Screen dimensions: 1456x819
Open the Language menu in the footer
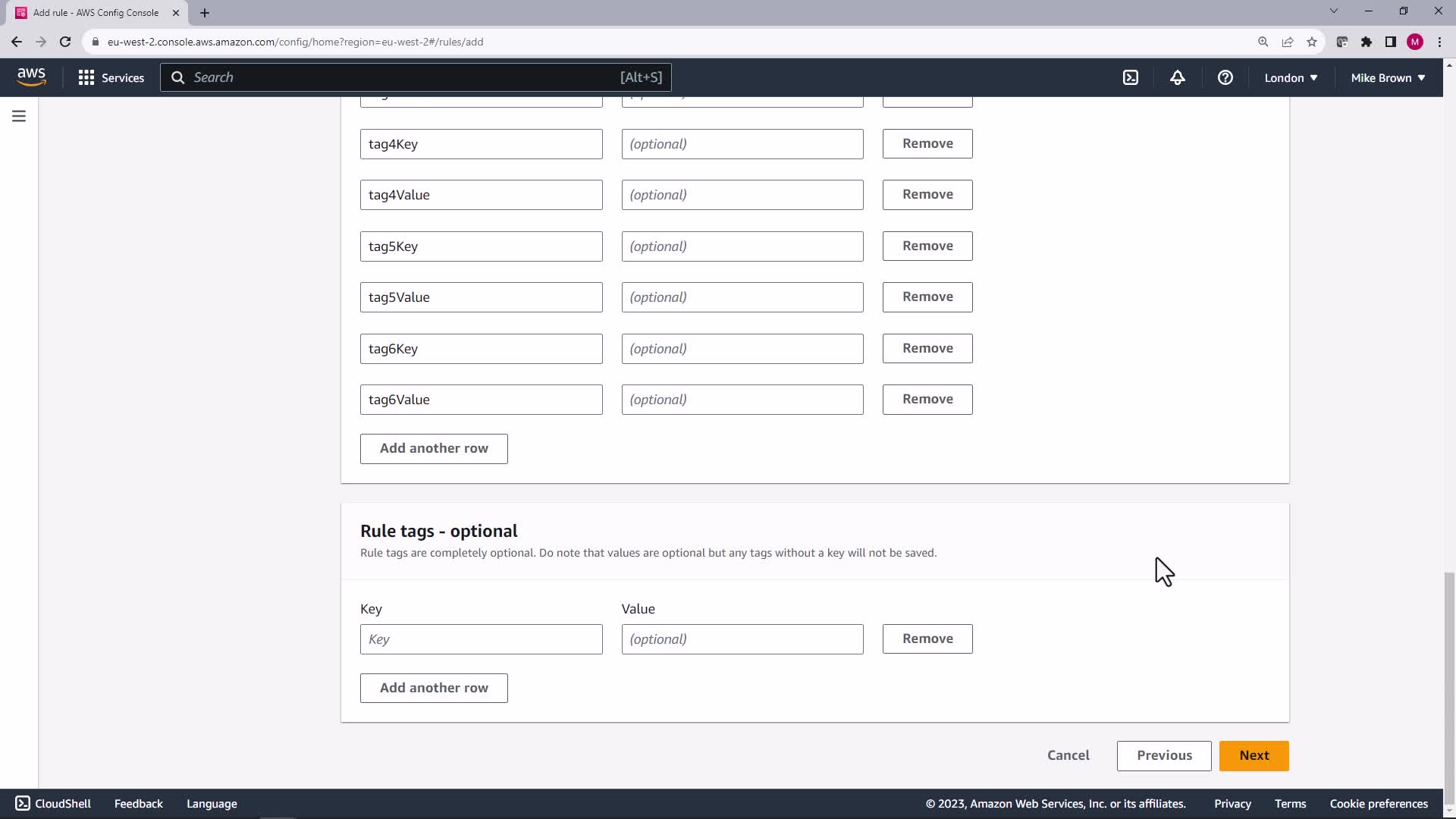[x=212, y=804]
